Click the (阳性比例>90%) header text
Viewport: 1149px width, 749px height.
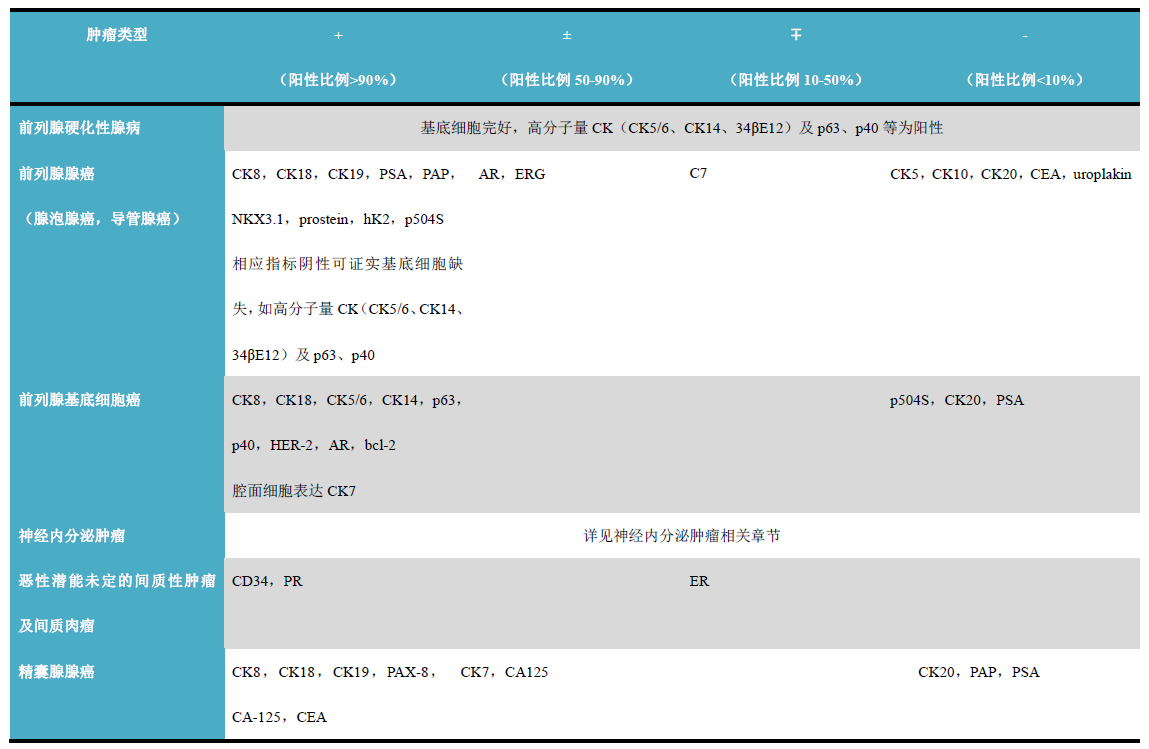coord(339,80)
